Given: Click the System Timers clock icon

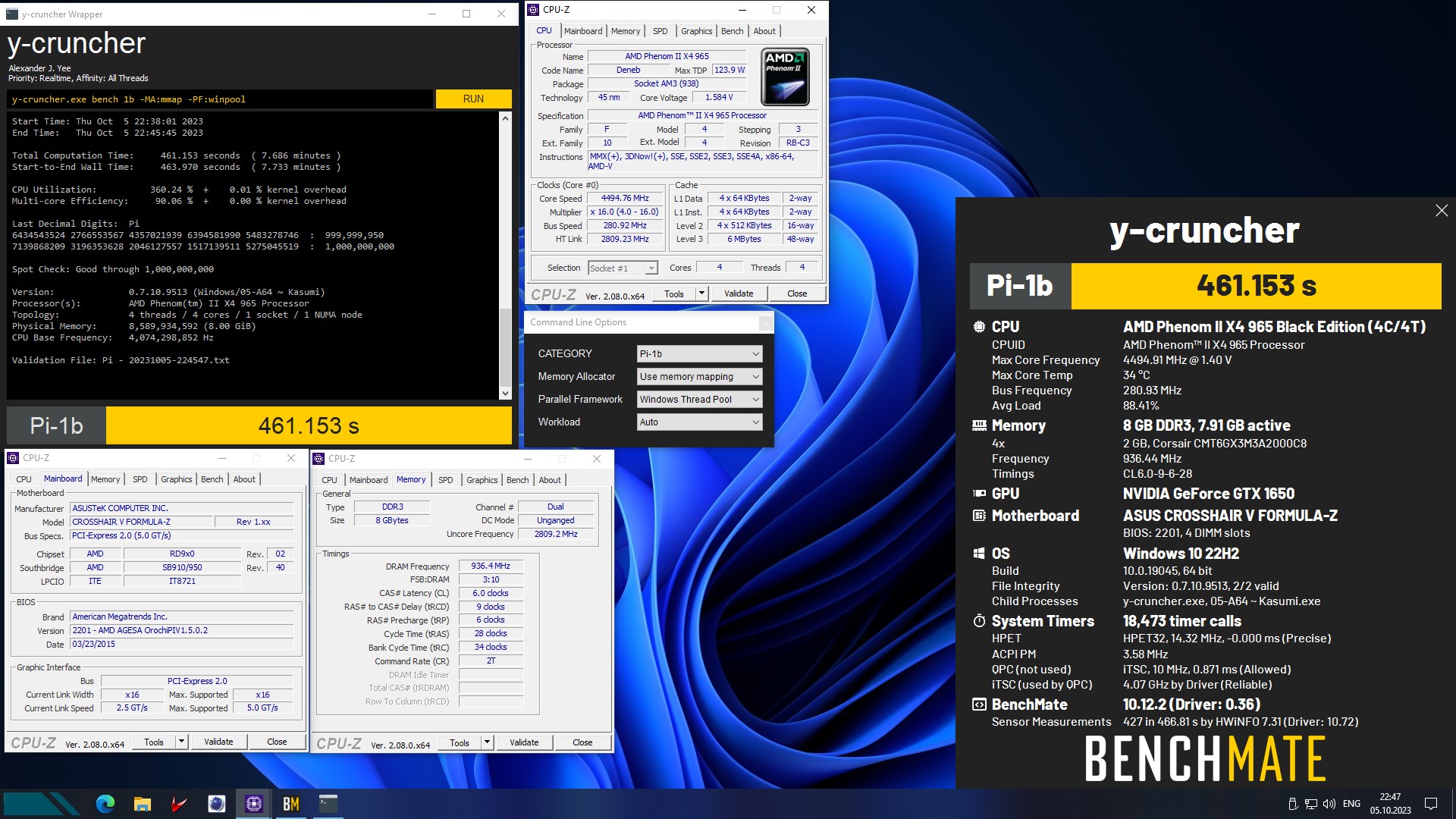Looking at the screenshot, I should click(979, 621).
